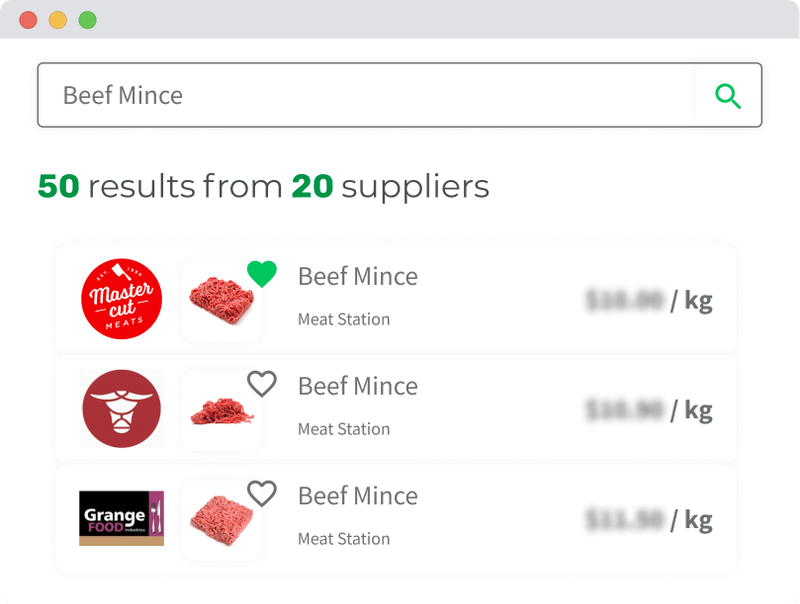Screen dimensions: 800x604
Task: Click the yellow minimize window dot
Action: 58,18
